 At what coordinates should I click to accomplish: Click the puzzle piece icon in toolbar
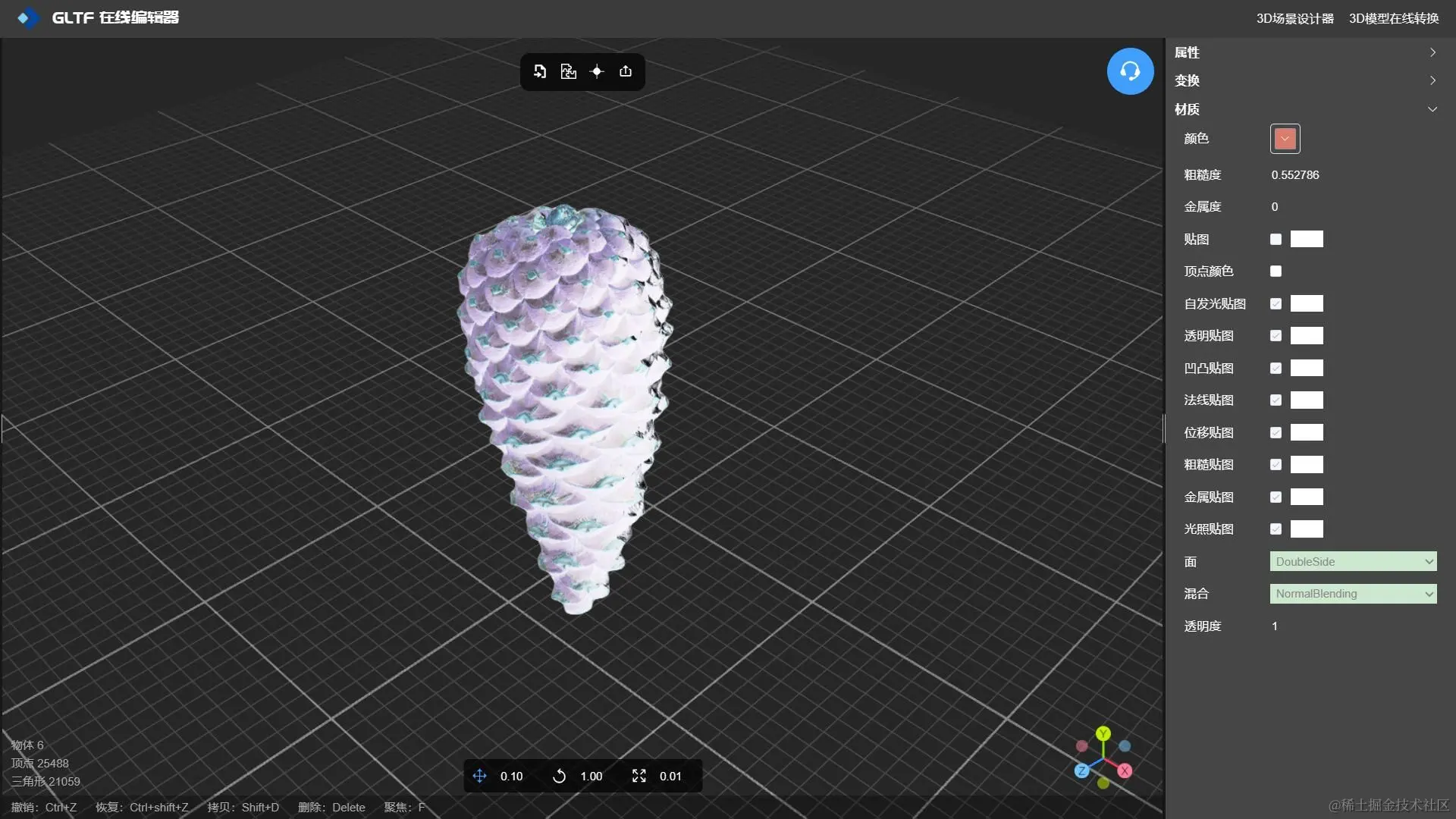click(568, 71)
